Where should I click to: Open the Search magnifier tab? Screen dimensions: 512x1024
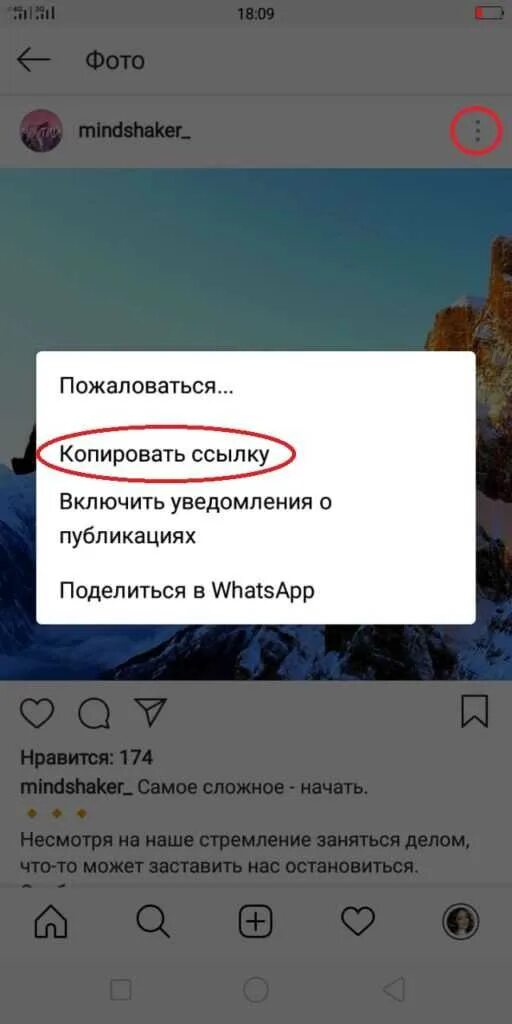tap(153, 922)
